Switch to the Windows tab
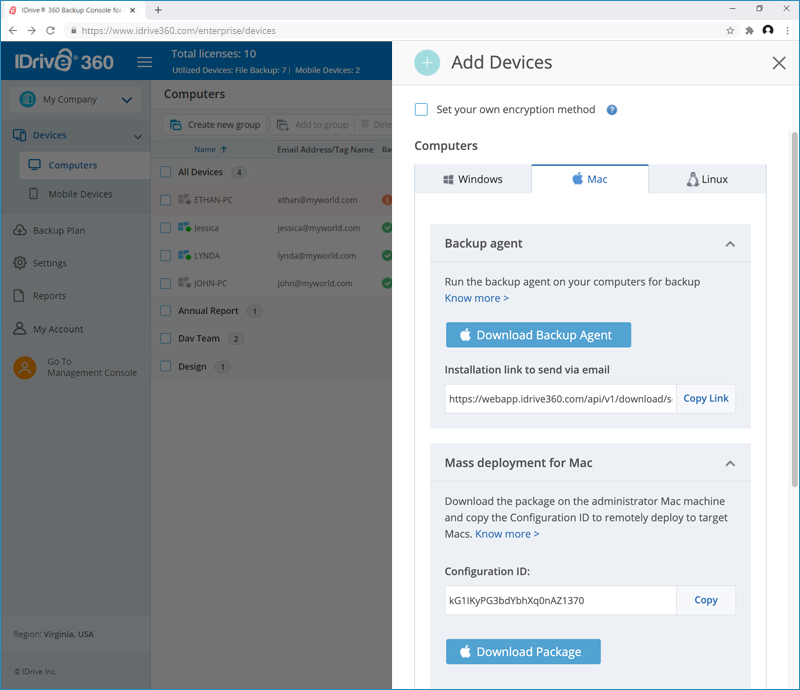 [x=473, y=179]
